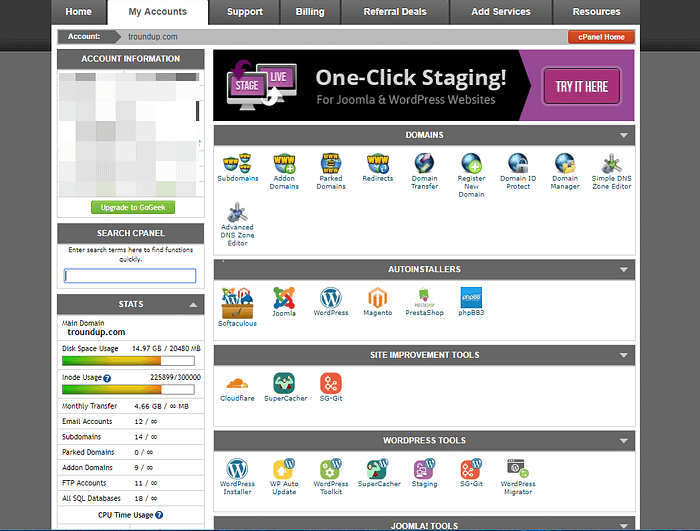Open Simple DNS Zone Editor
The height and width of the screenshot is (531, 700).
click(612, 171)
